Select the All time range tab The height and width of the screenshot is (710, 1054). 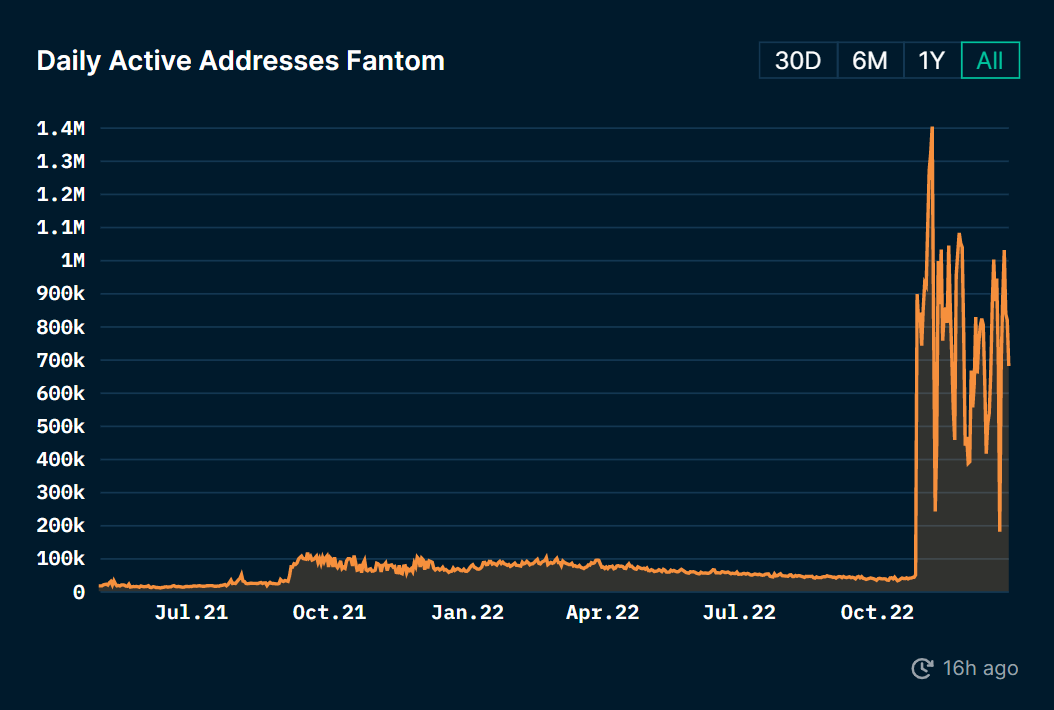tap(990, 61)
